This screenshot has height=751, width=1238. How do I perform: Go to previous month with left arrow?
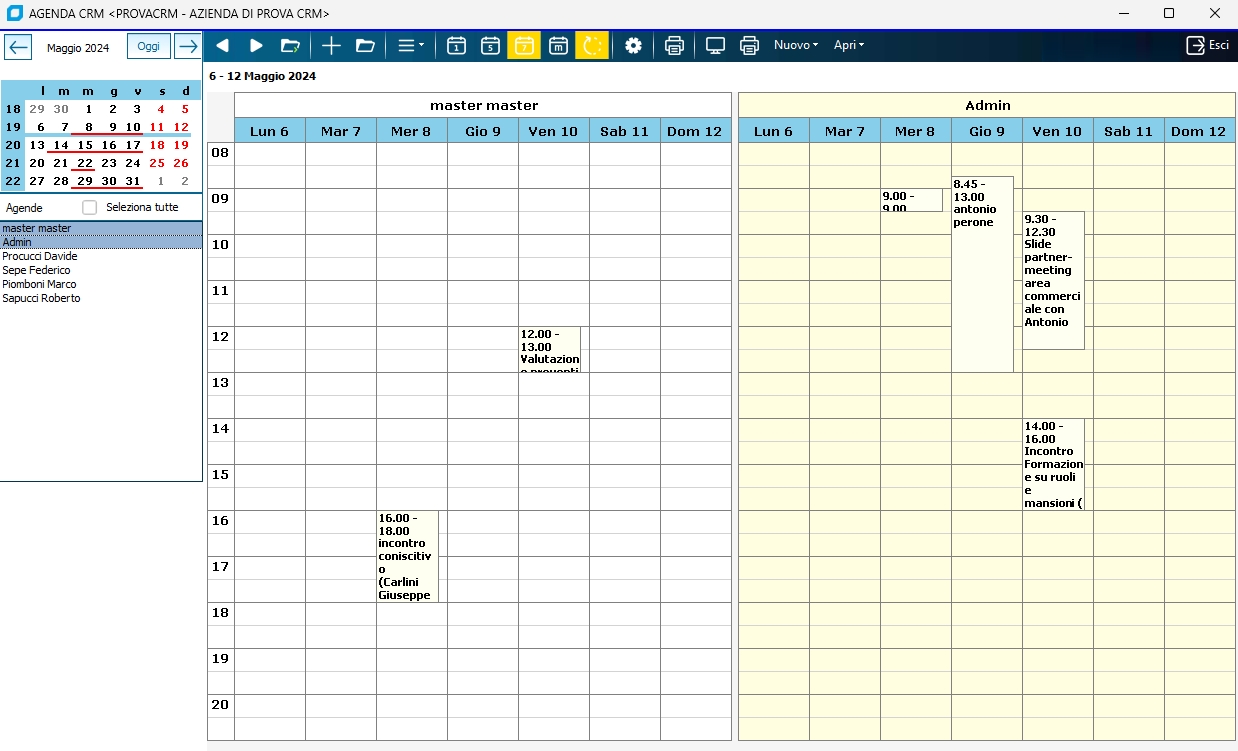[x=19, y=47]
